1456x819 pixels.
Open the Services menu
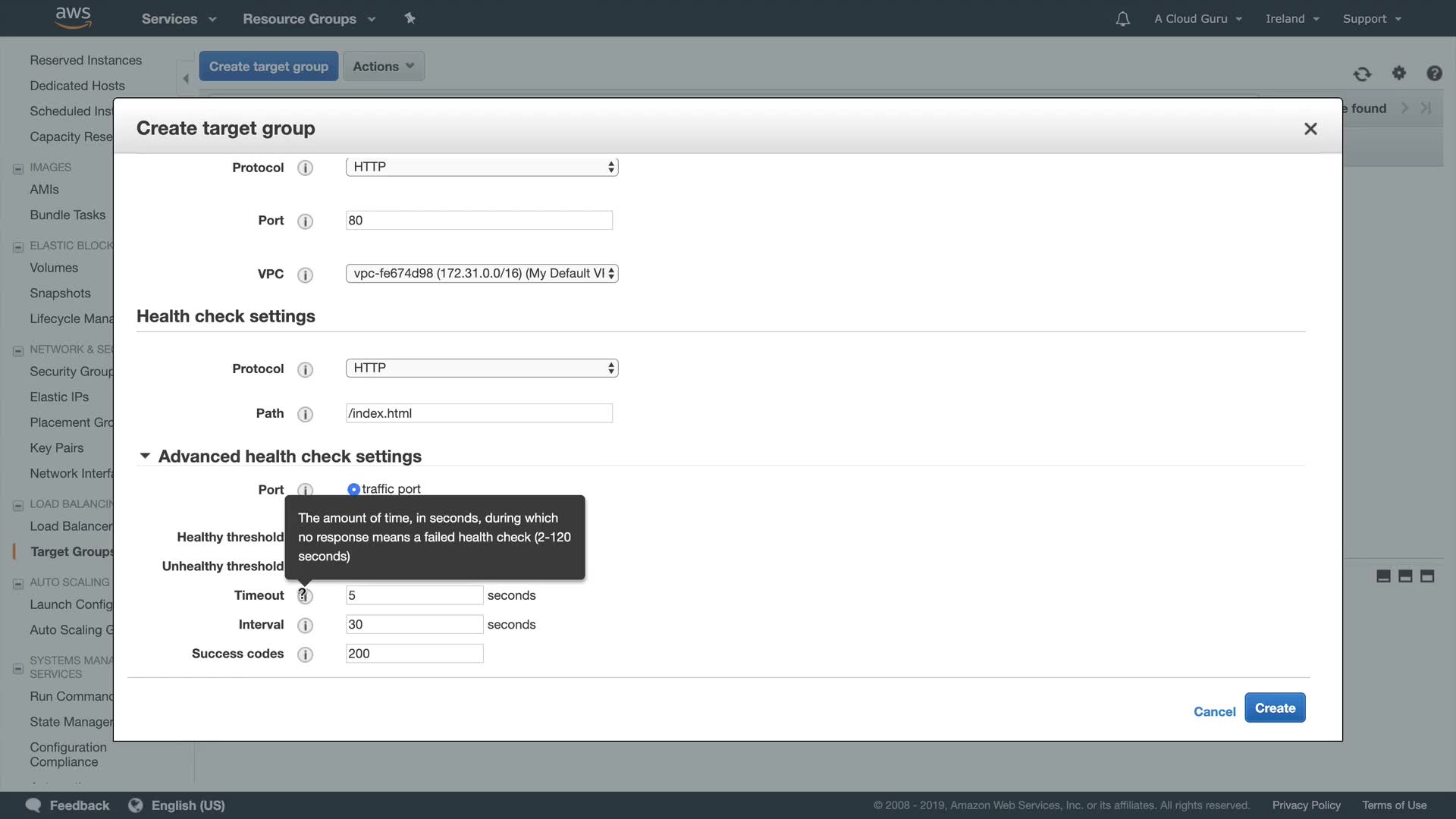(178, 19)
